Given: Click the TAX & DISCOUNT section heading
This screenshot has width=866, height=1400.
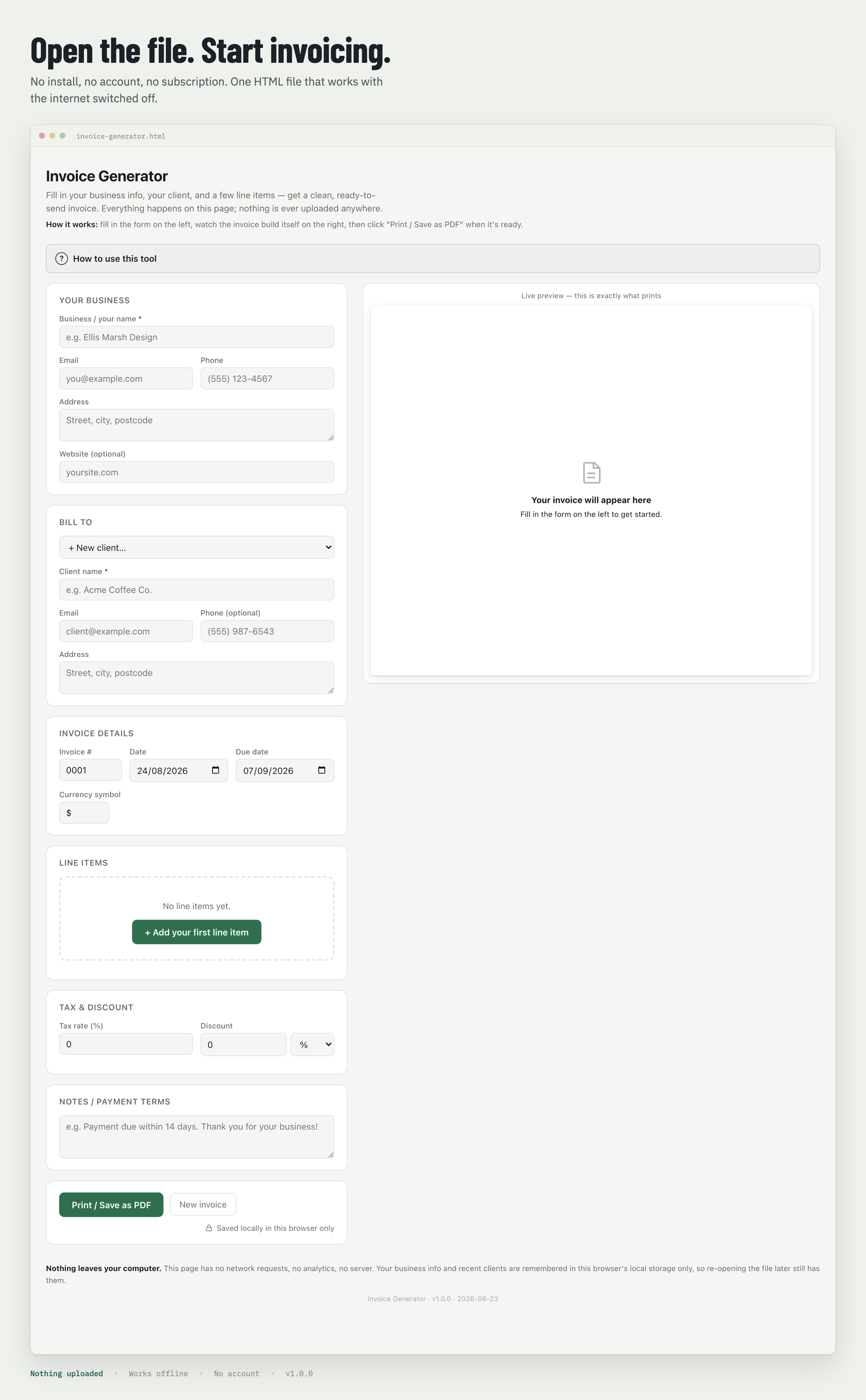Looking at the screenshot, I should [x=96, y=1007].
